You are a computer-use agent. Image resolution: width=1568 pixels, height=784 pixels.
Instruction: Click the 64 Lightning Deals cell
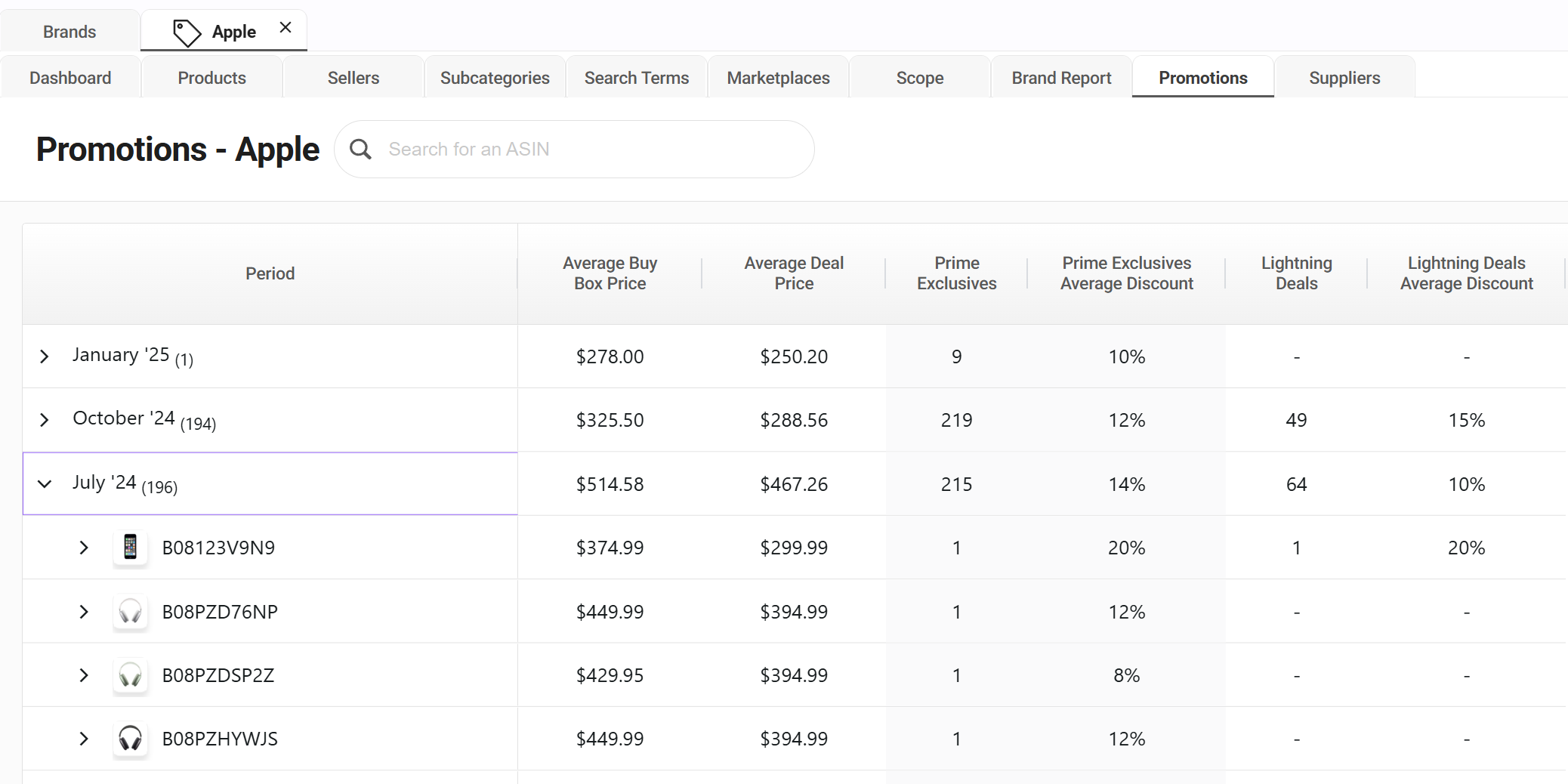1297,484
